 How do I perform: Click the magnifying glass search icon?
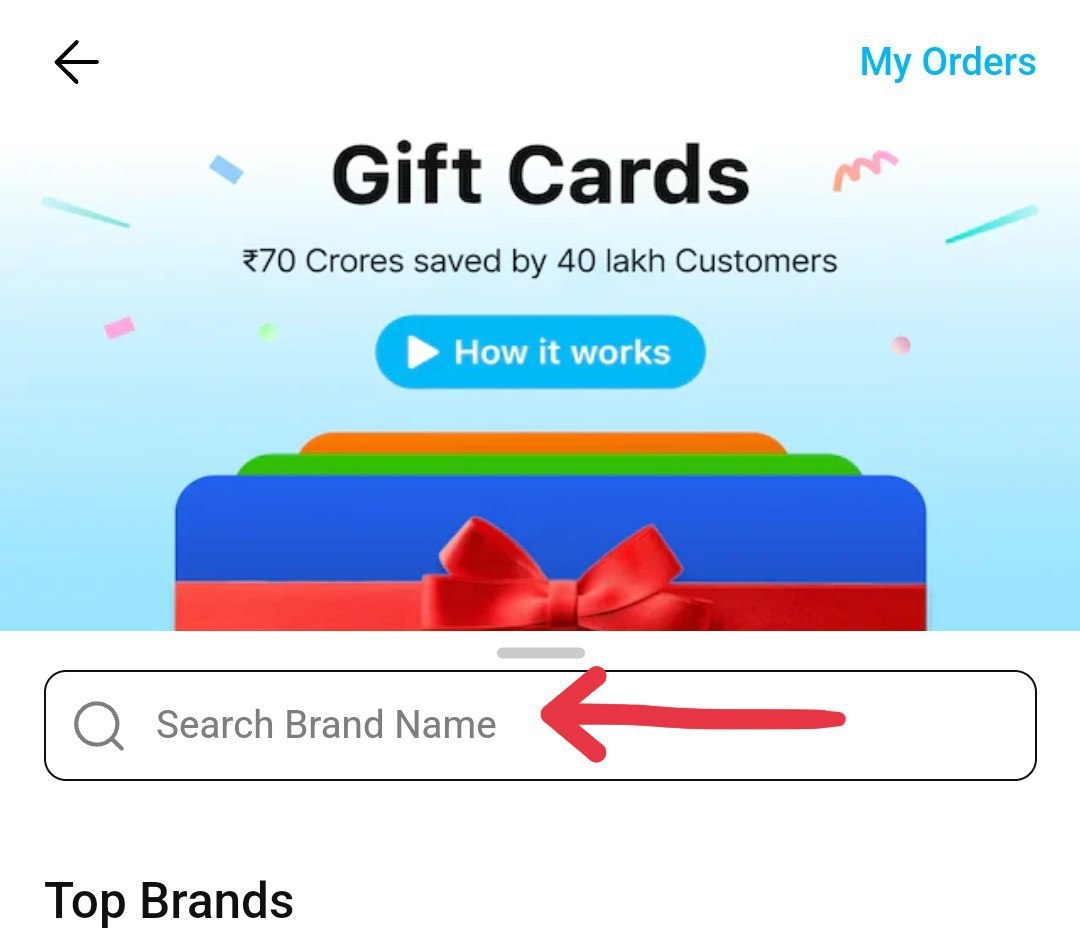pos(98,725)
